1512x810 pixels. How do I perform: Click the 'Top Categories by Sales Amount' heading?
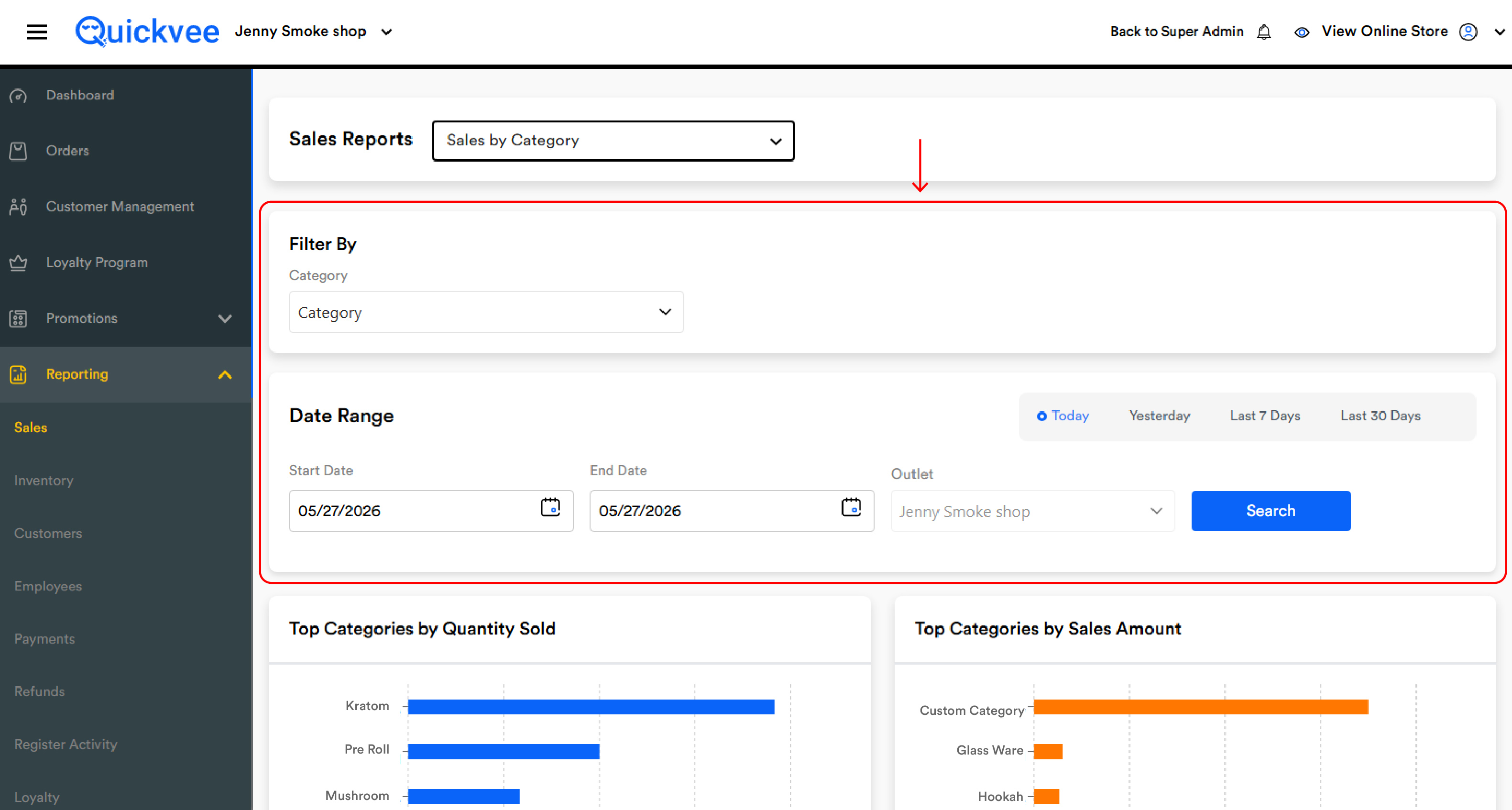(1048, 629)
